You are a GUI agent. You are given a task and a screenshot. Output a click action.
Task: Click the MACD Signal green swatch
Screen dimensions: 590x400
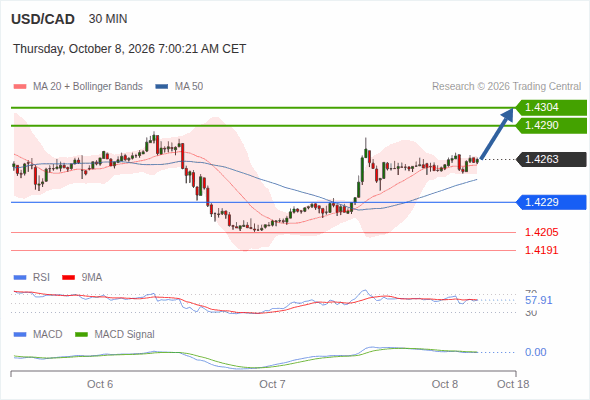81,335
